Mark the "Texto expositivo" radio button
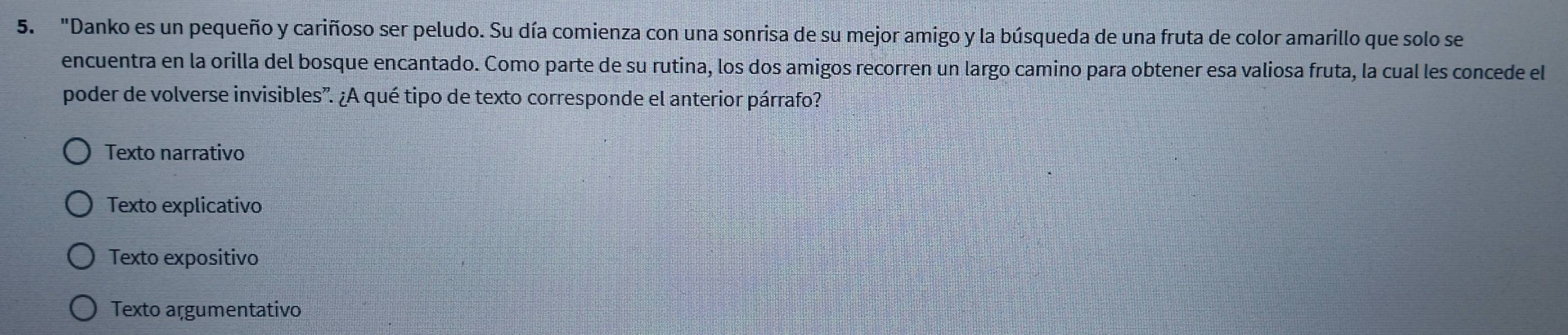 81,258
